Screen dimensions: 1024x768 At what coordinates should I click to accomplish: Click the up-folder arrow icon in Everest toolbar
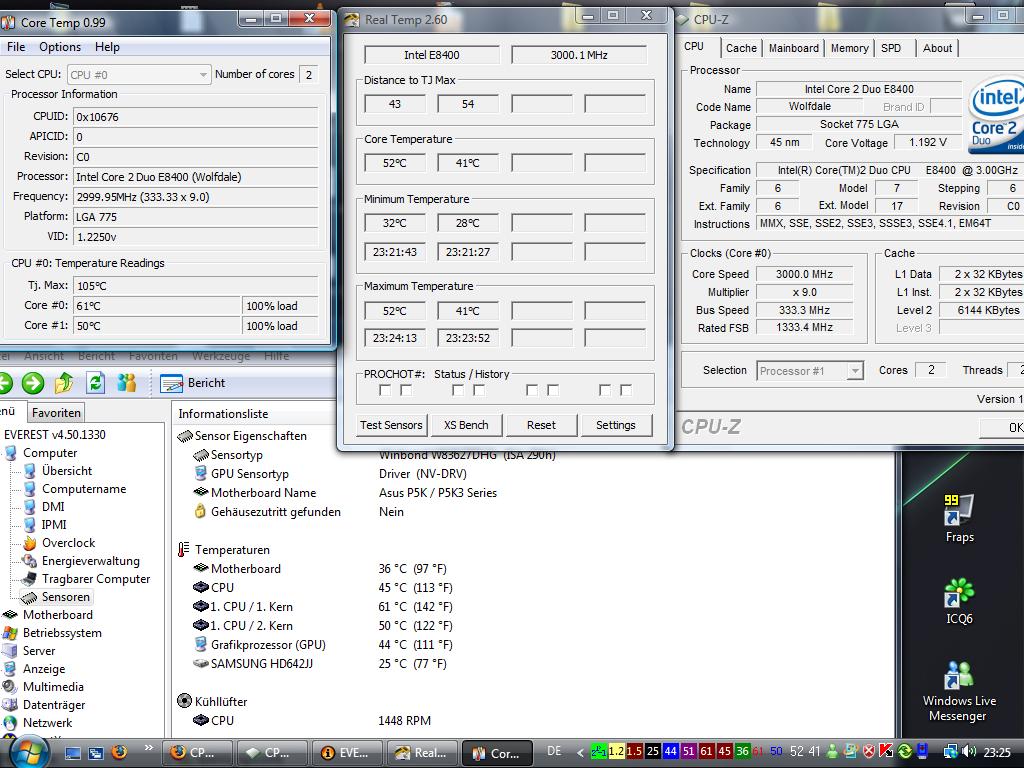(64, 383)
